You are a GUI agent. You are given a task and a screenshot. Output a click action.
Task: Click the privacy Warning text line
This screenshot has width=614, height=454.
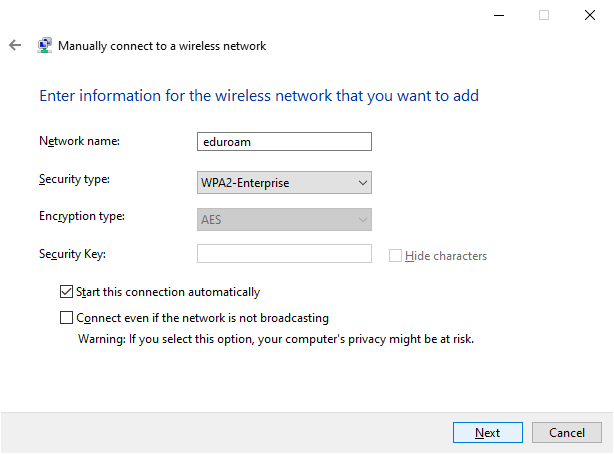(276, 339)
